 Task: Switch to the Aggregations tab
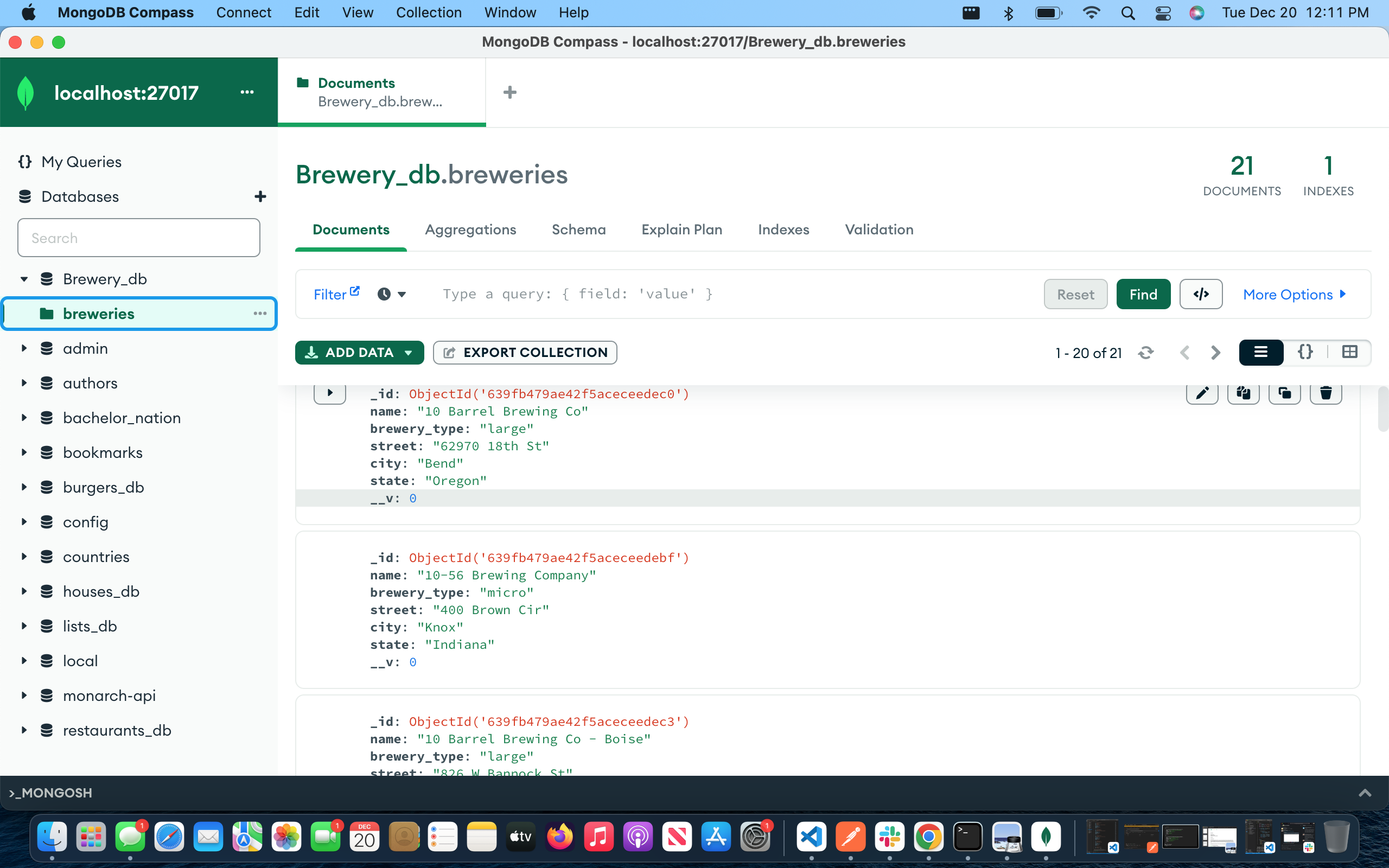[470, 229]
